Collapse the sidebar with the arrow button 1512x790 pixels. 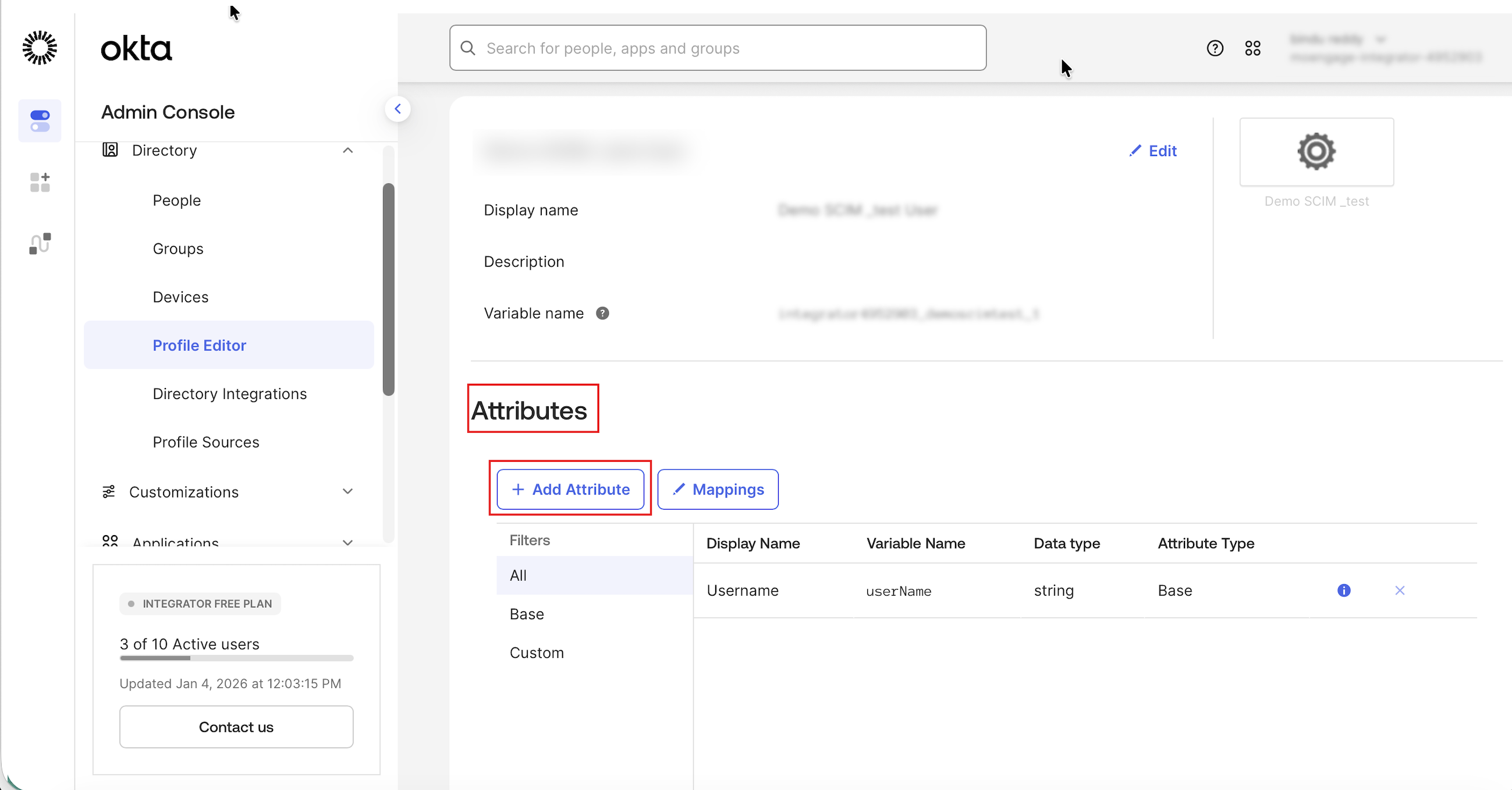pos(397,109)
